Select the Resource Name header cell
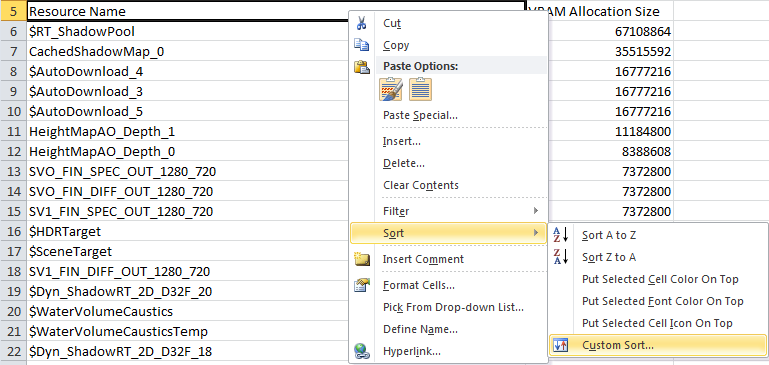The height and width of the screenshot is (365, 769). click(x=187, y=11)
